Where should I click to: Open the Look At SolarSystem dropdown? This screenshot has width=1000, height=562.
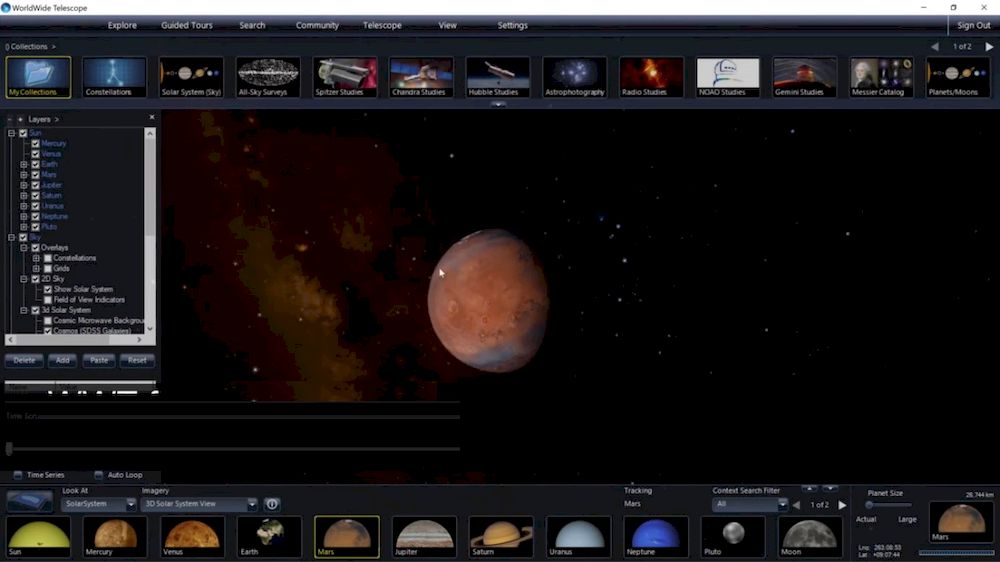pyautogui.click(x=99, y=504)
